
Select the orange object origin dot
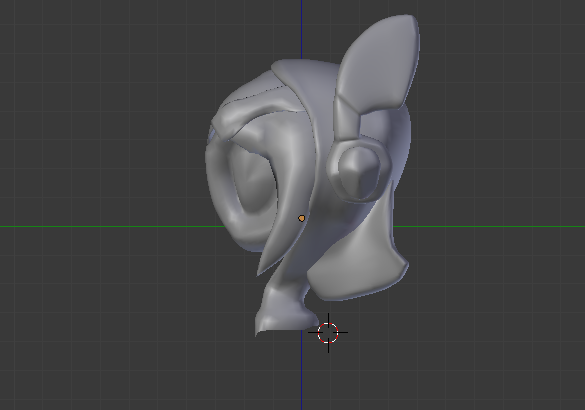[x=301, y=218]
